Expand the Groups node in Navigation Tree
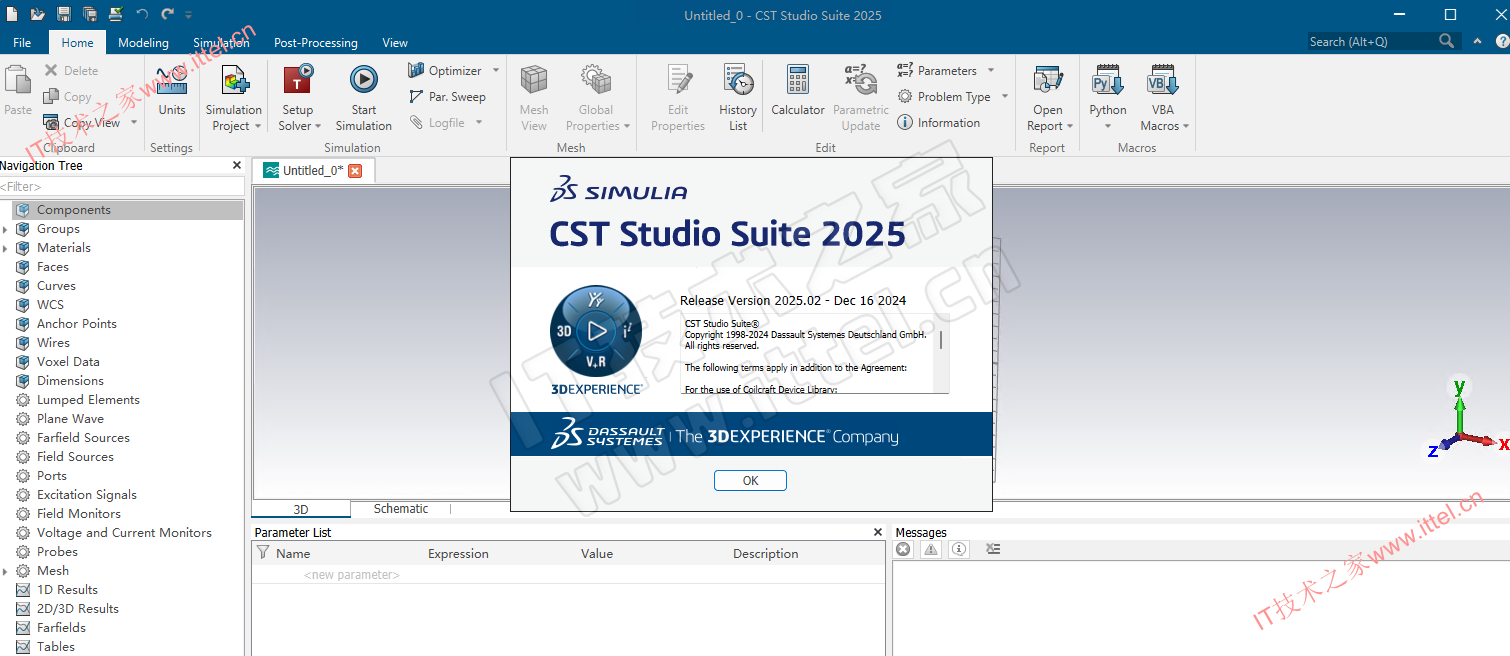 tap(6, 229)
